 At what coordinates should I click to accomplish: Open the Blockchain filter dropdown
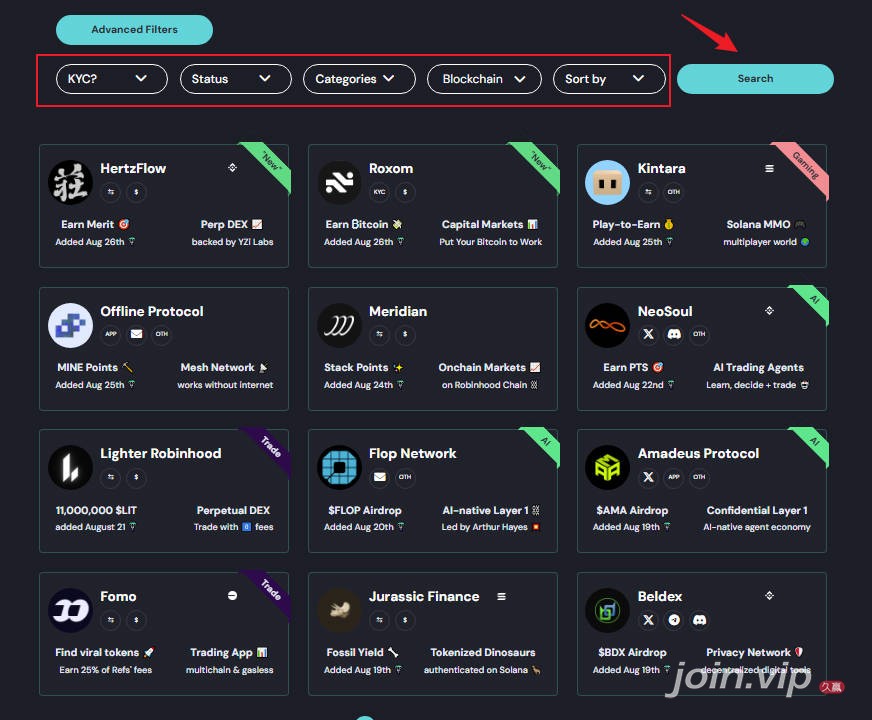coord(484,79)
